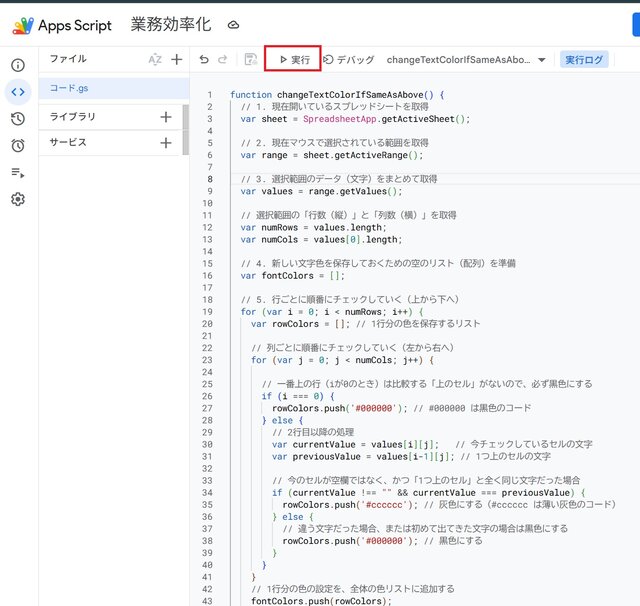Sort files alphabetically with AZ icon
640x606 pixels.
click(x=155, y=60)
